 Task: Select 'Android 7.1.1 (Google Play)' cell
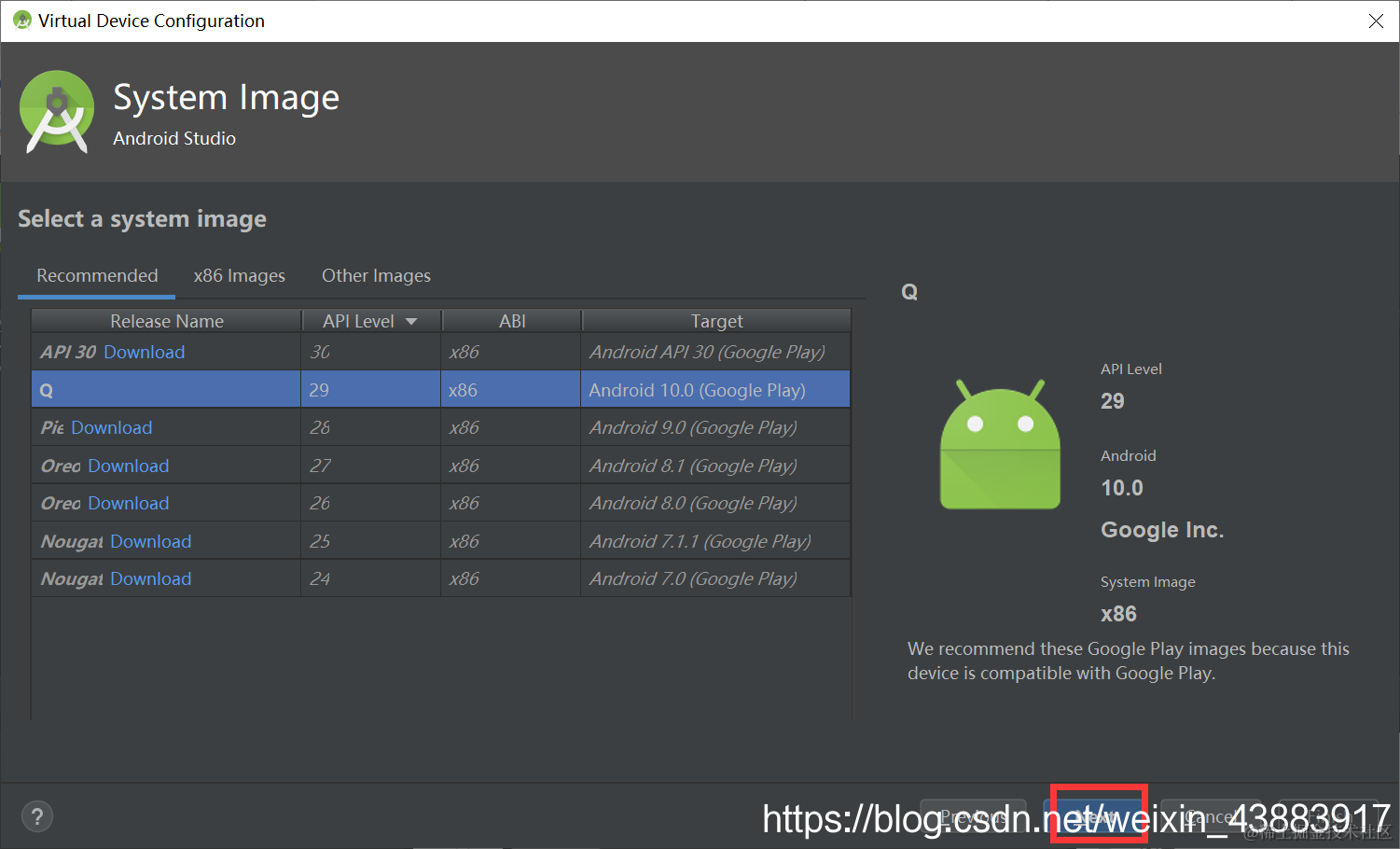coord(715,541)
